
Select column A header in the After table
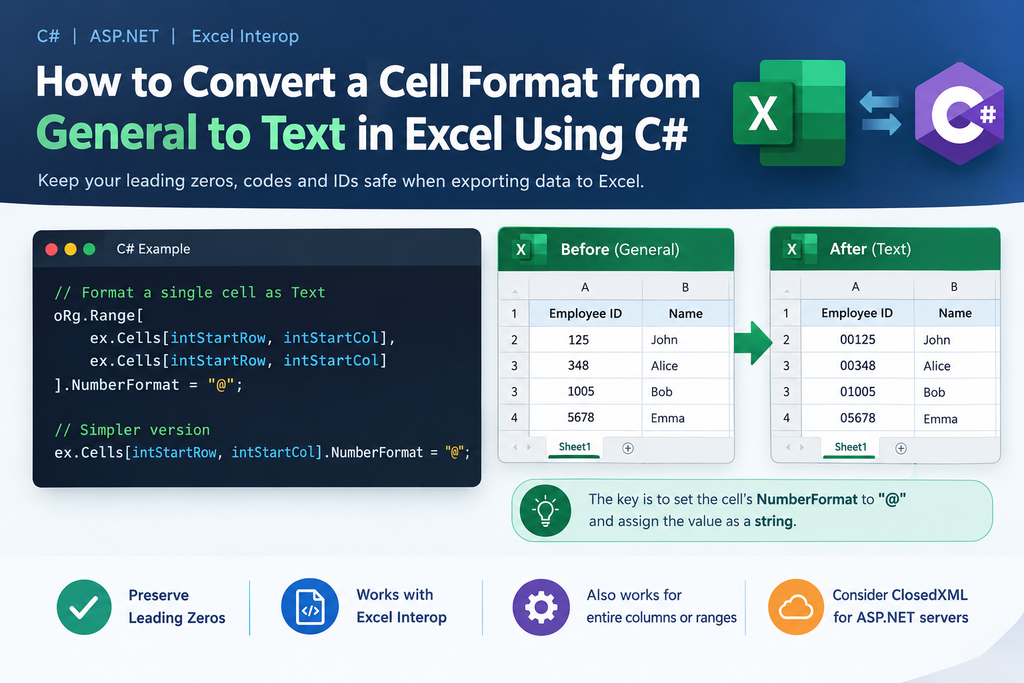click(x=856, y=287)
